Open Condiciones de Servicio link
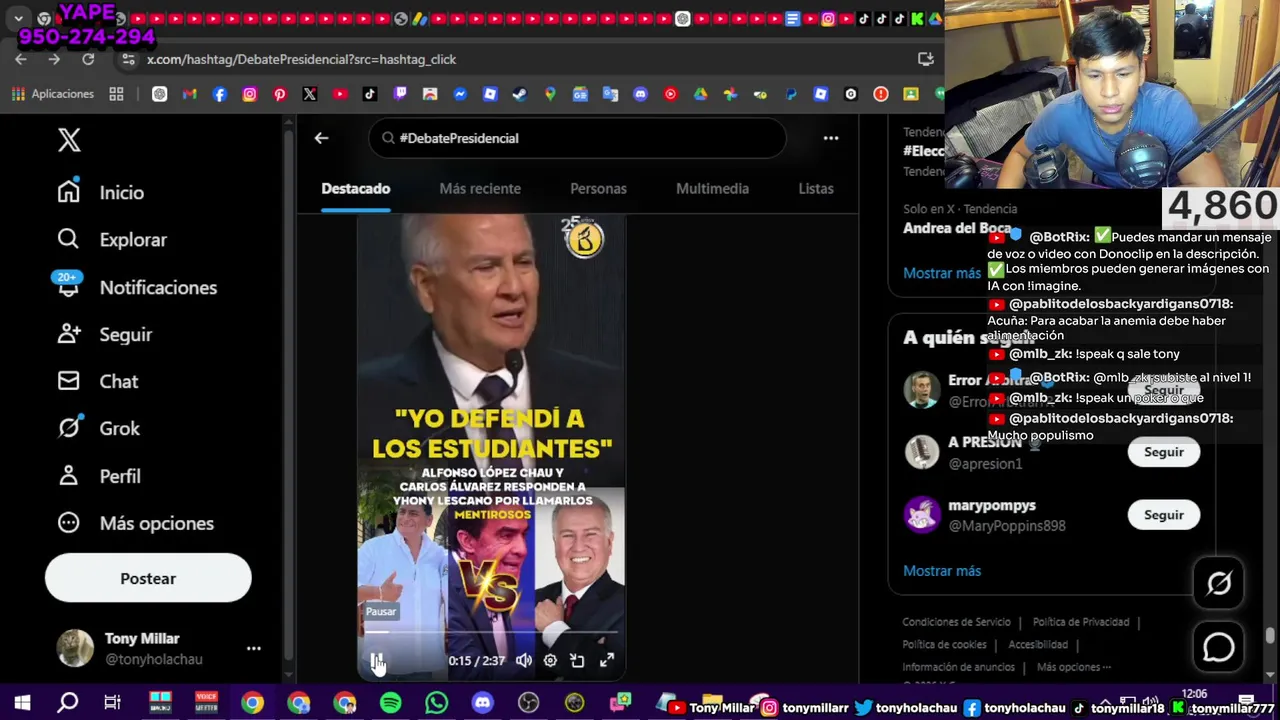Screen dimensions: 1280x720 957,622
